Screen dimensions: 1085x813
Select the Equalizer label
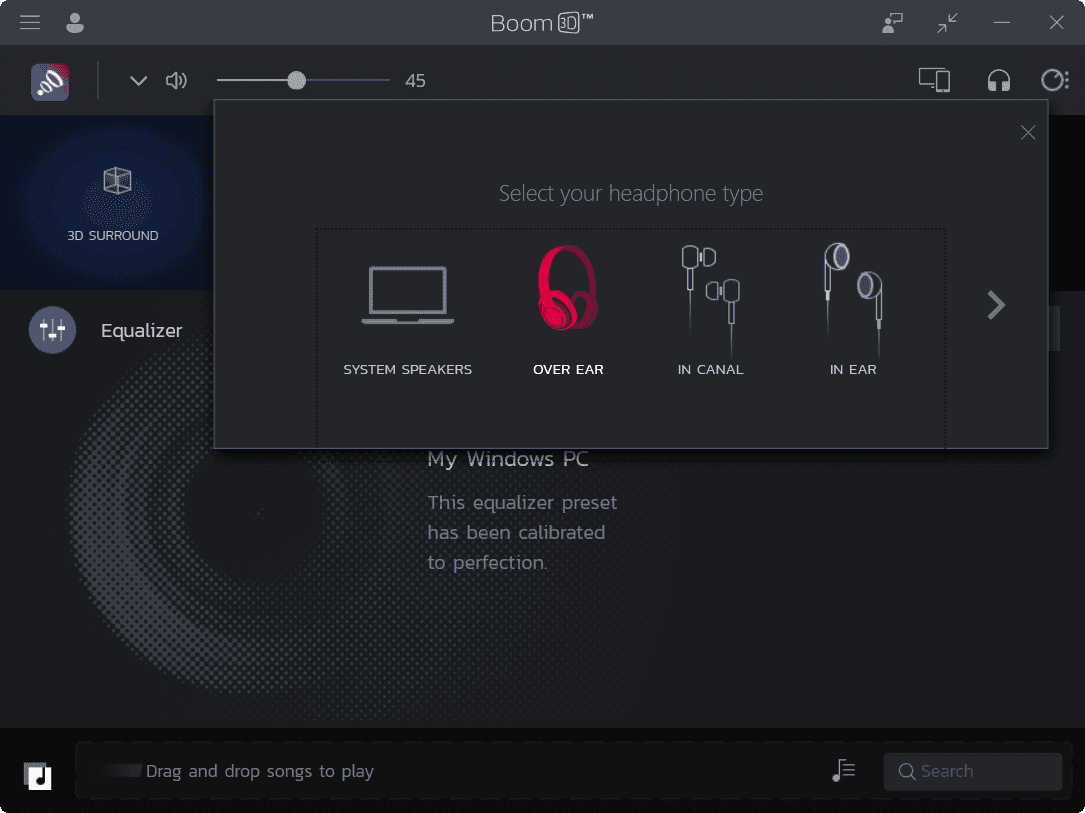141,331
